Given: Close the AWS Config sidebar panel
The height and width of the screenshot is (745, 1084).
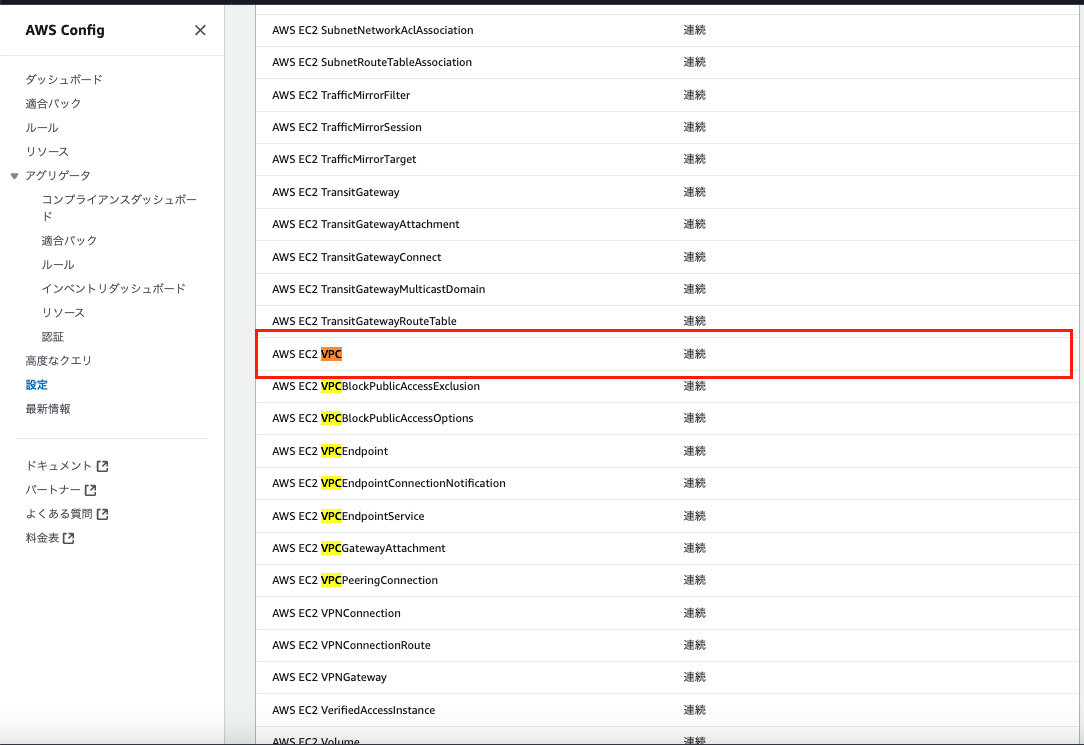Looking at the screenshot, I should click(200, 30).
